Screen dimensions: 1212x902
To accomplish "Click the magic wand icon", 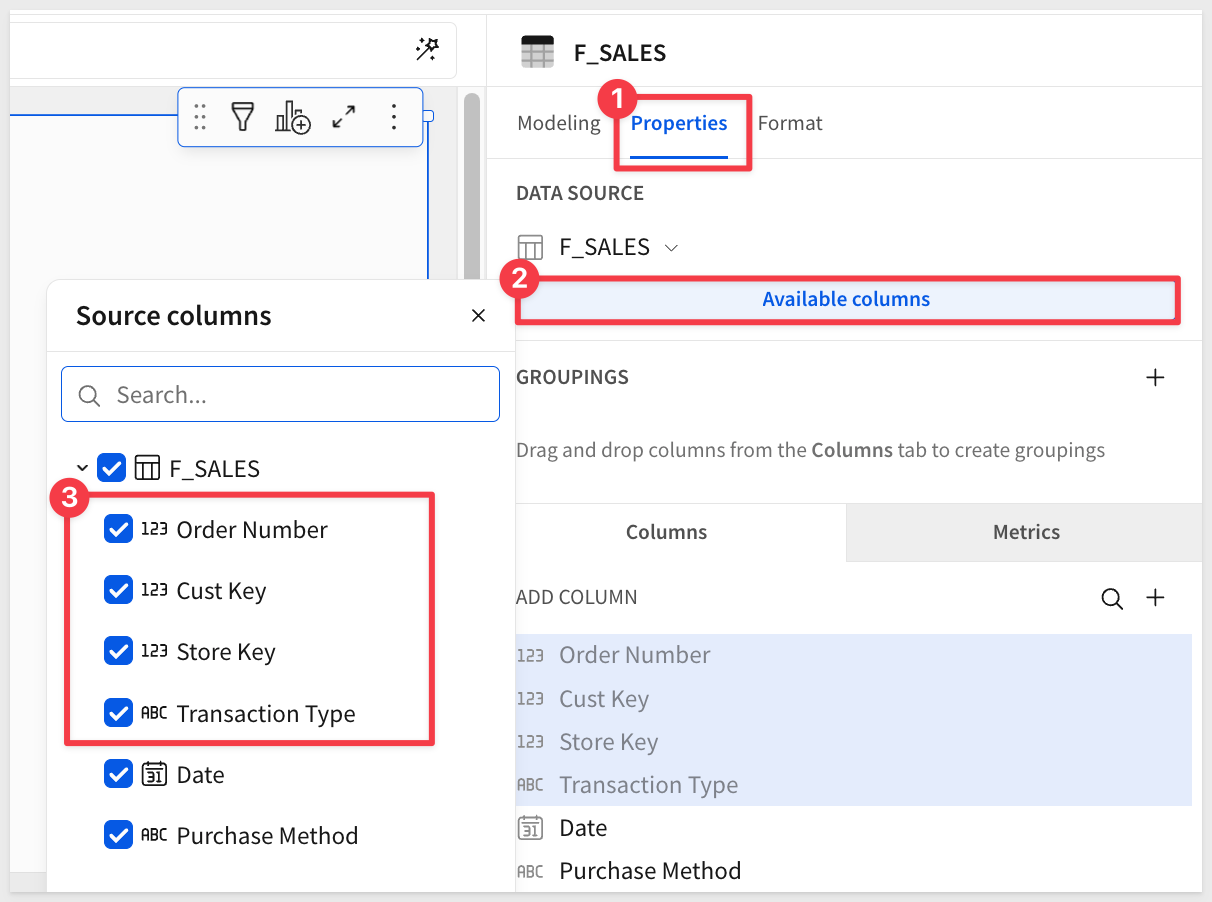I will coord(427,50).
